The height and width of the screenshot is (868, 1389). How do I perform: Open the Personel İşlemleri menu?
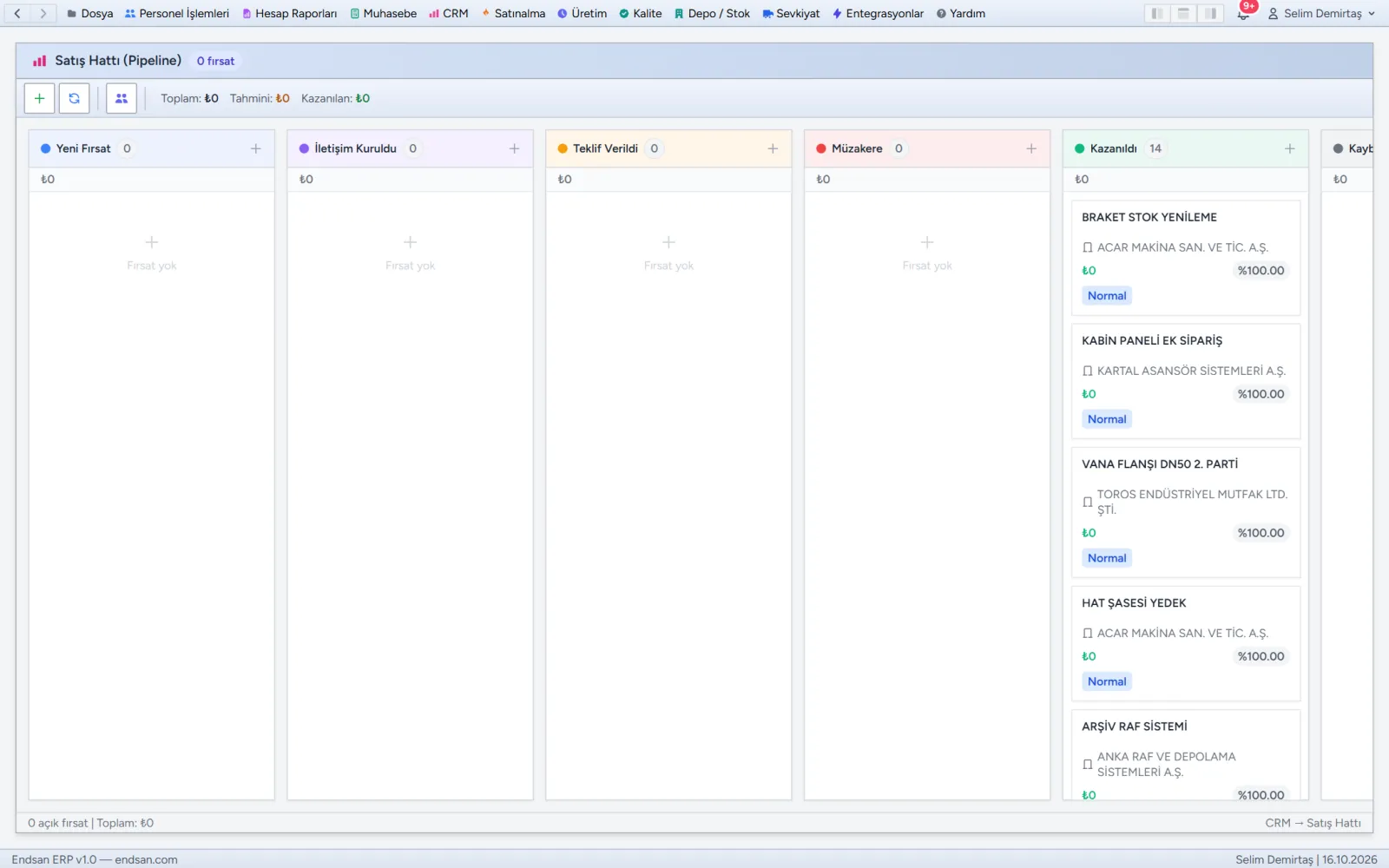coord(177,14)
